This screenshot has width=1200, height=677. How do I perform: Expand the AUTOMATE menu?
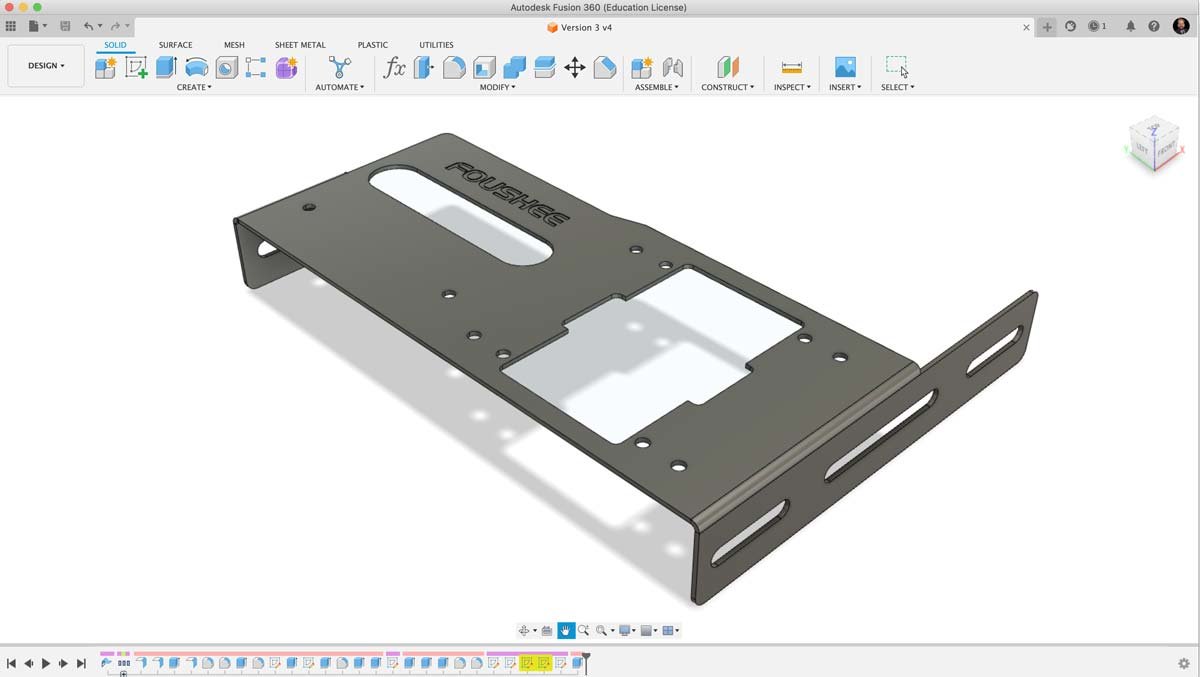point(340,87)
